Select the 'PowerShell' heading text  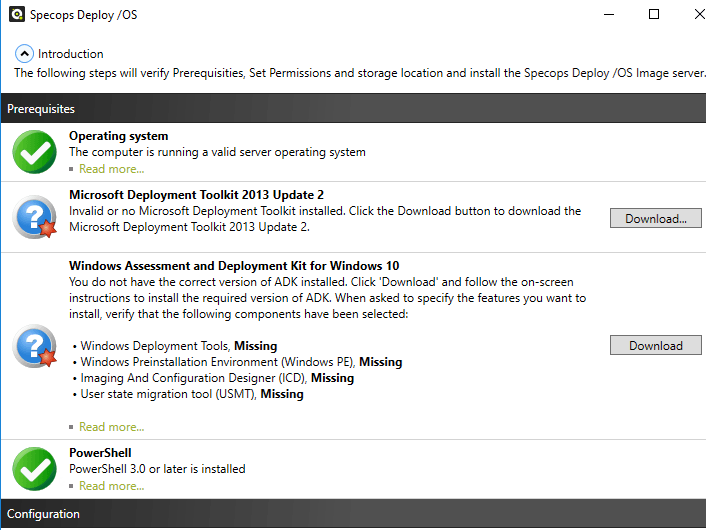[x=100, y=453]
